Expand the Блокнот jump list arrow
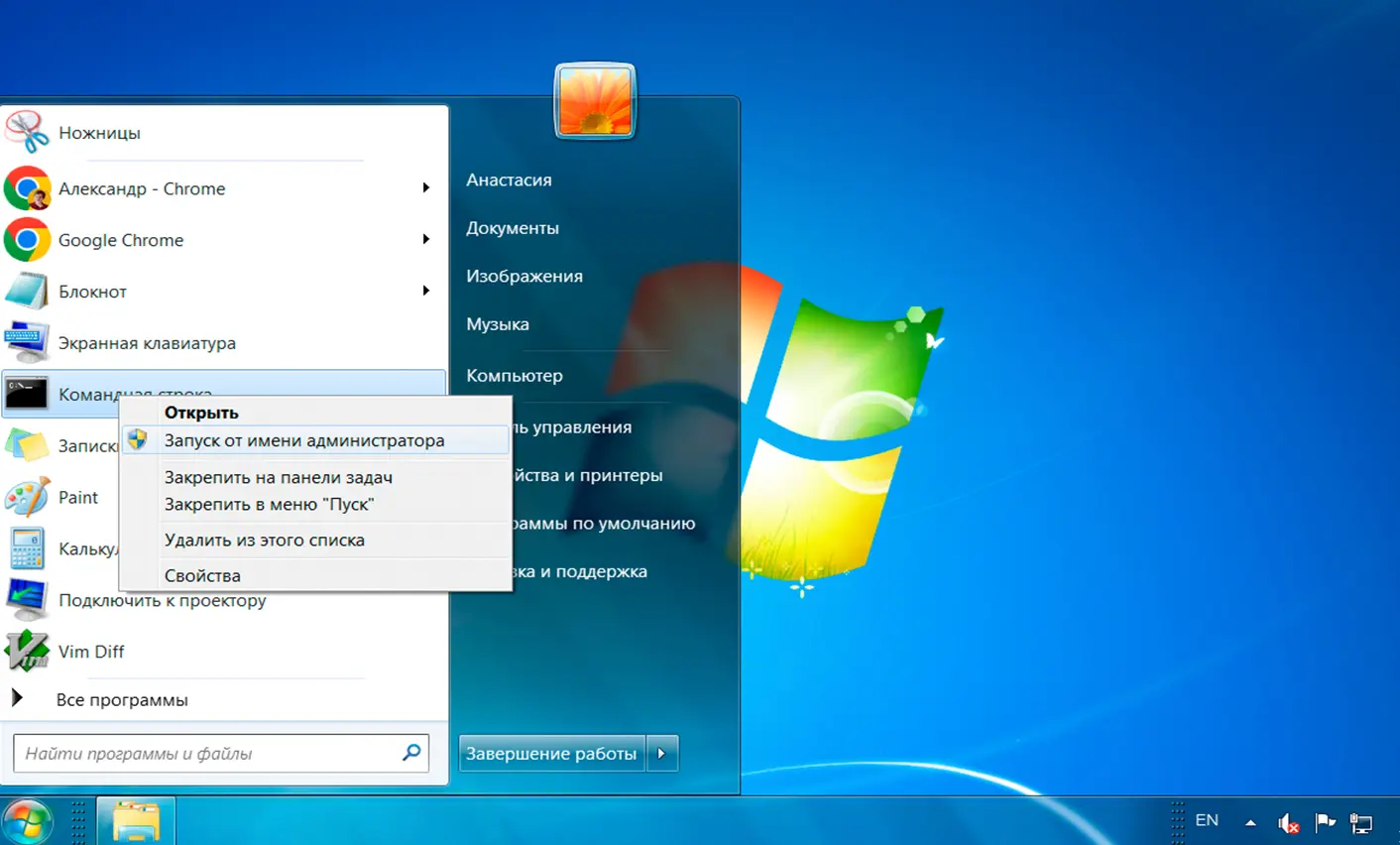Screen dimensions: 1400x845 pos(426,291)
